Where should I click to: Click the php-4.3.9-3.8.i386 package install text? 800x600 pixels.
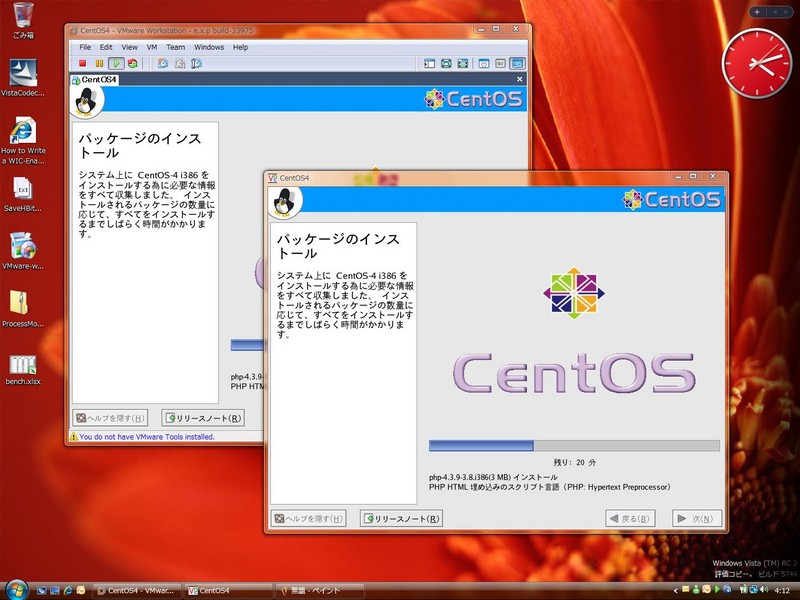point(493,477)
